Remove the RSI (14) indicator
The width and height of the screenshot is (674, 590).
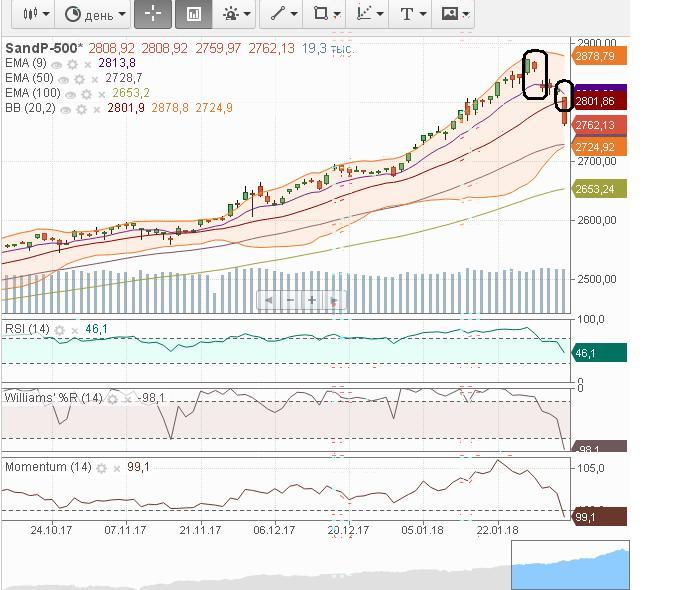[x=74, y=330]
